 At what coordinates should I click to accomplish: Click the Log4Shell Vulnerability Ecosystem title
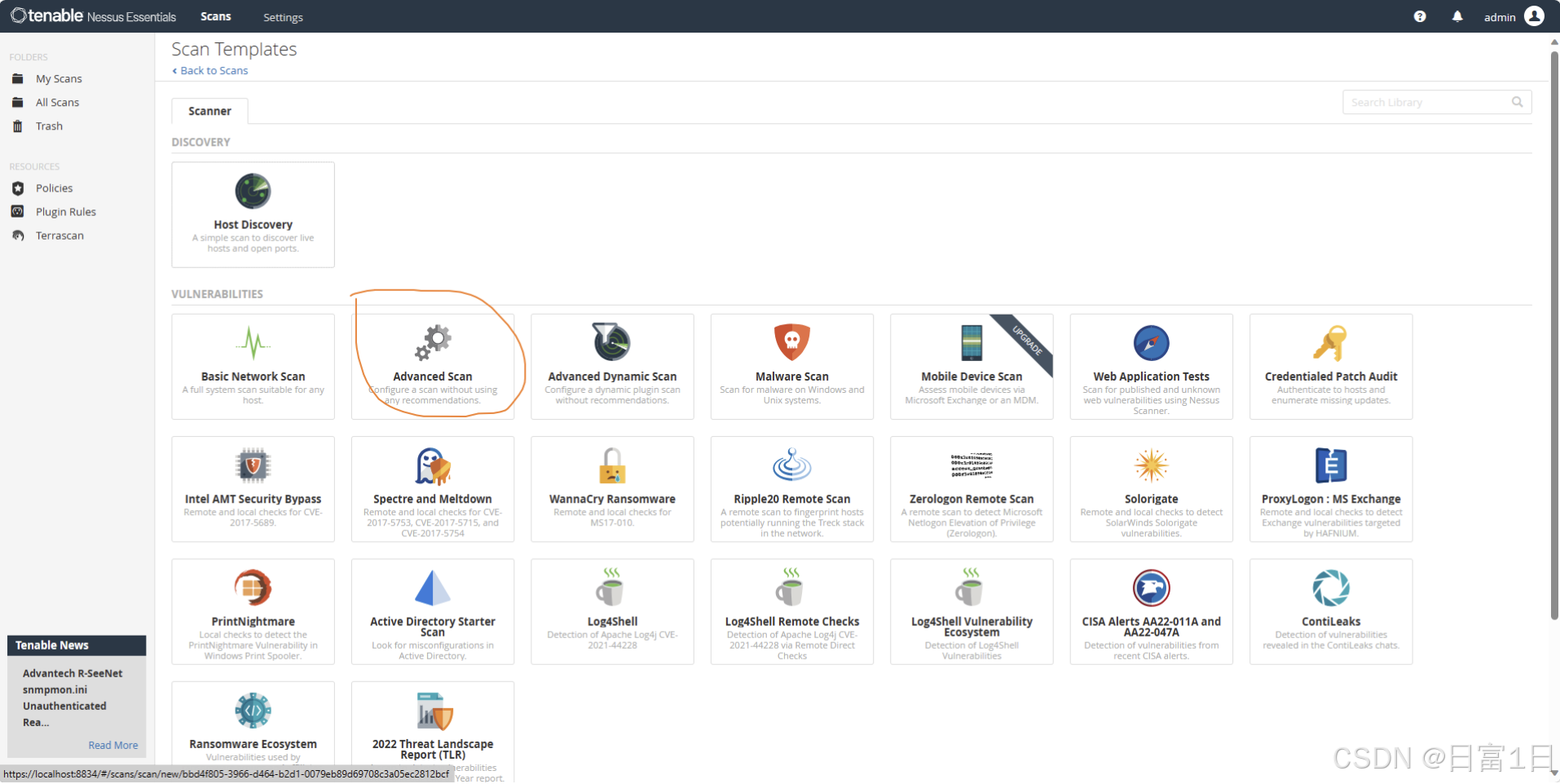972,627
